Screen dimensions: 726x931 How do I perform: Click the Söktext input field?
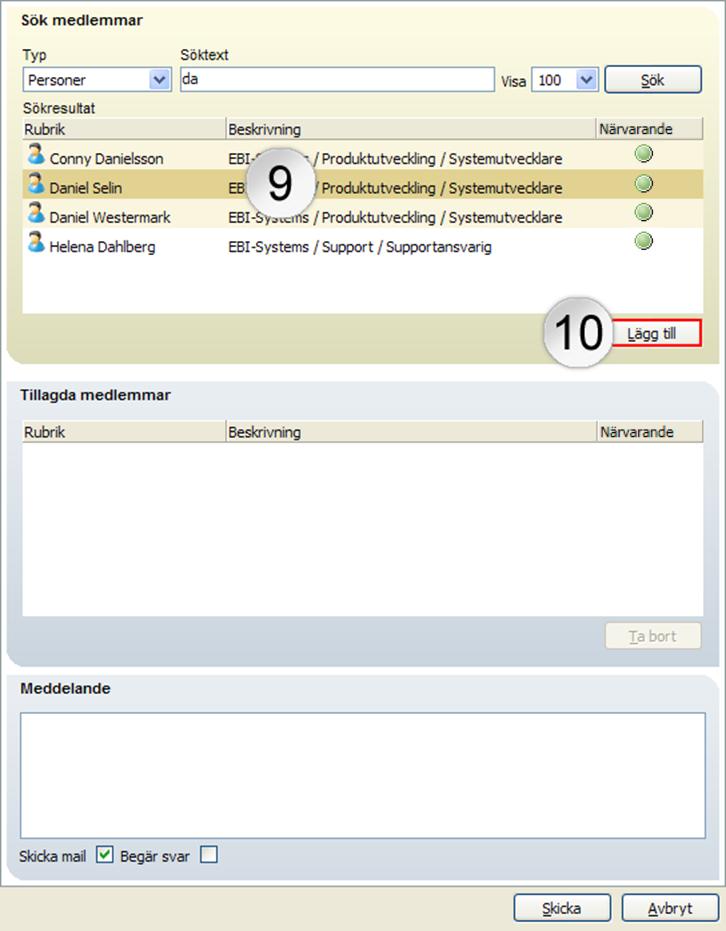(x=337, y=80)
